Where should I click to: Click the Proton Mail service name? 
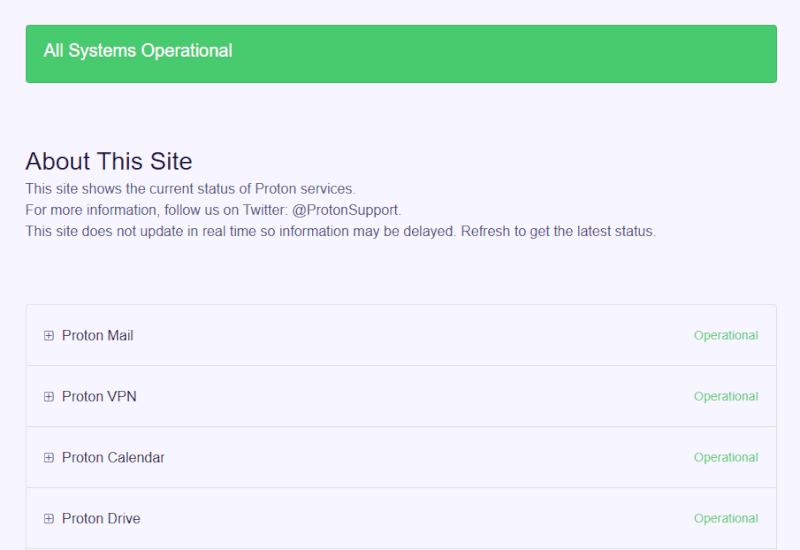pos(97,336)
